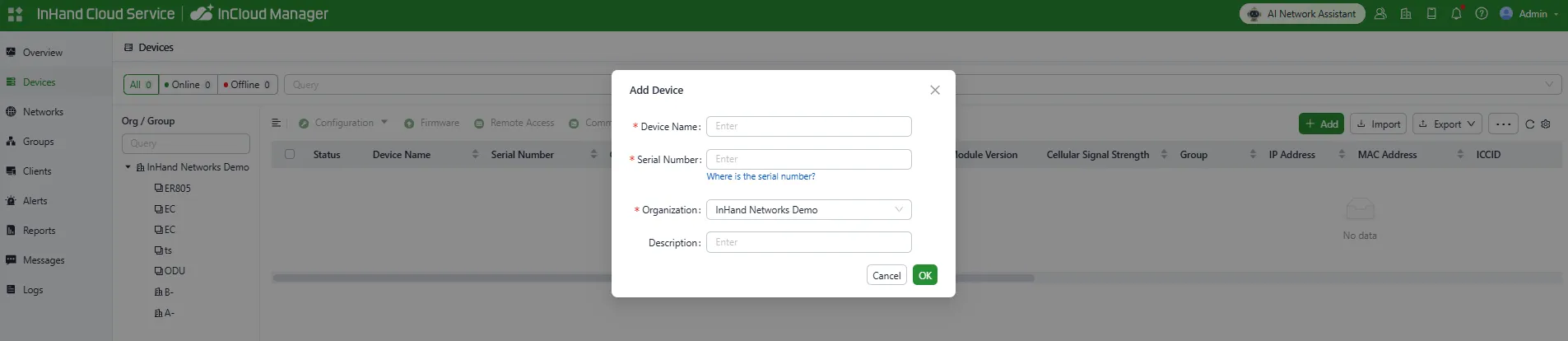Confirm with the OK button
This screenshot has height=341, width=1568.
pyautogui.click(x=925, y=275)
